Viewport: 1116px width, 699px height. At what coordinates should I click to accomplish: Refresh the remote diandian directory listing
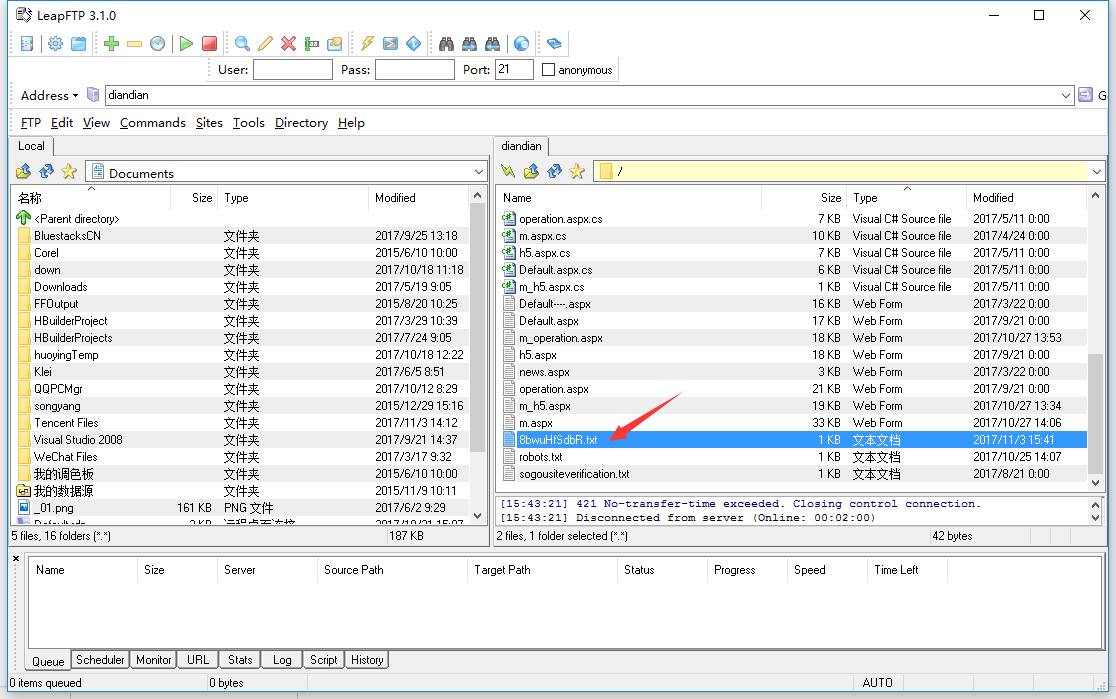[554, 171]
